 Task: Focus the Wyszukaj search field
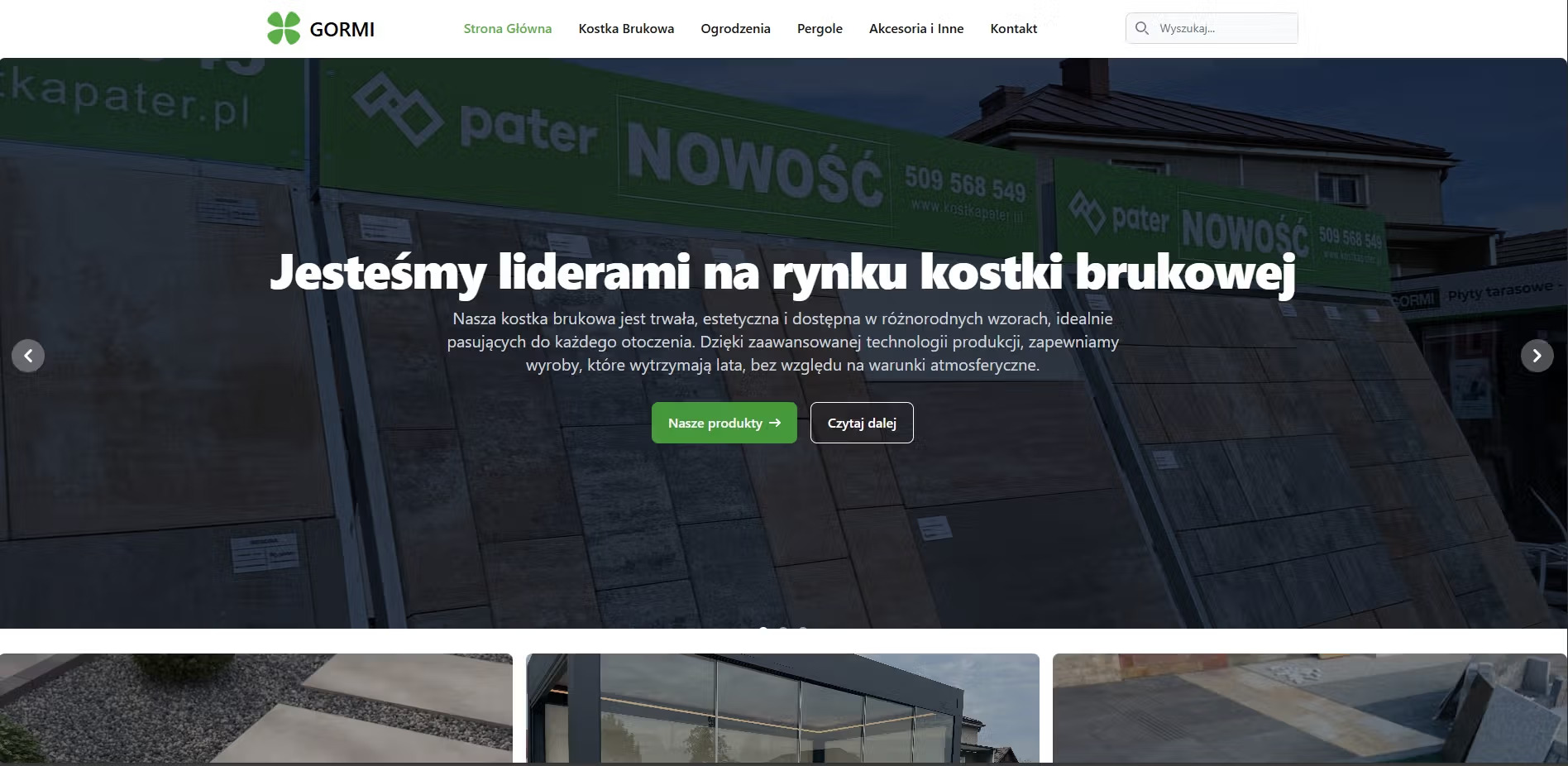coord(1212,28)
